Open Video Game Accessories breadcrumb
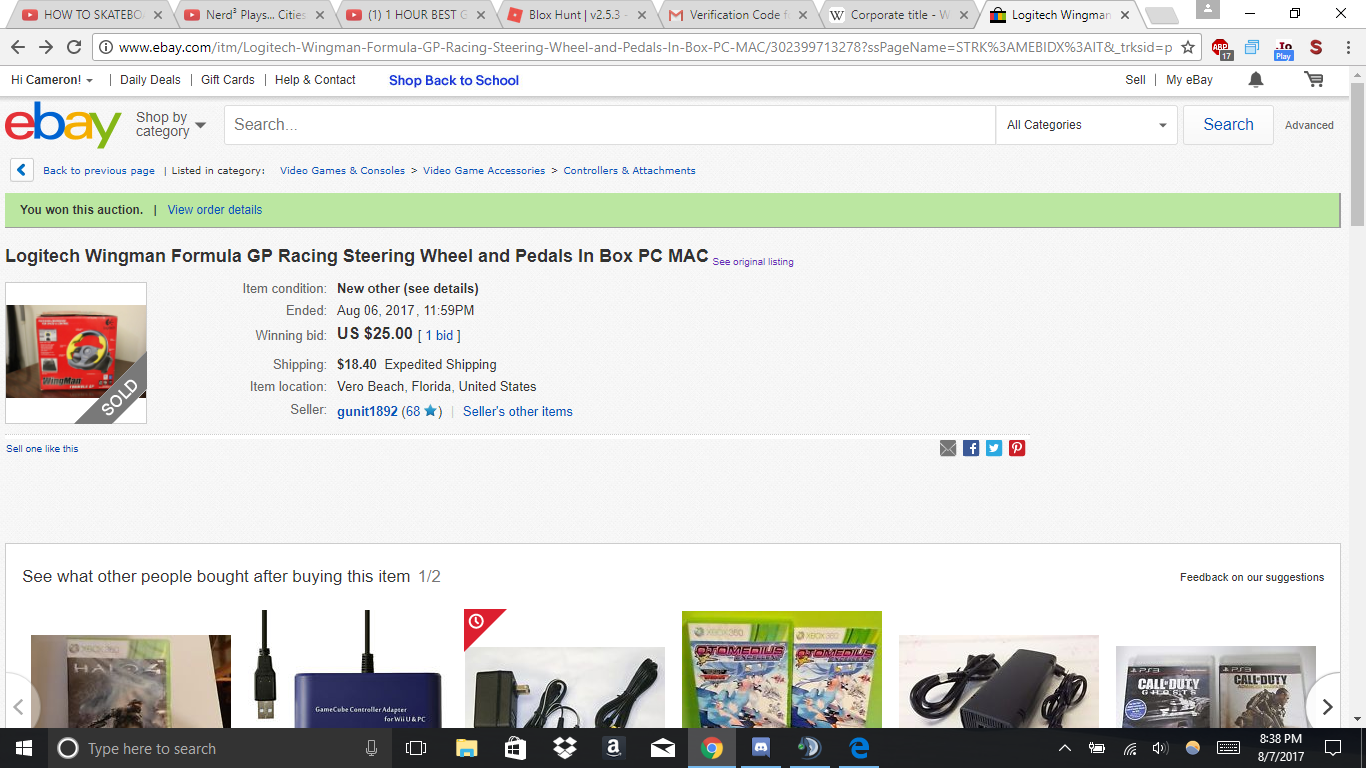This screenshot has height=768, width=1366. 484,171
